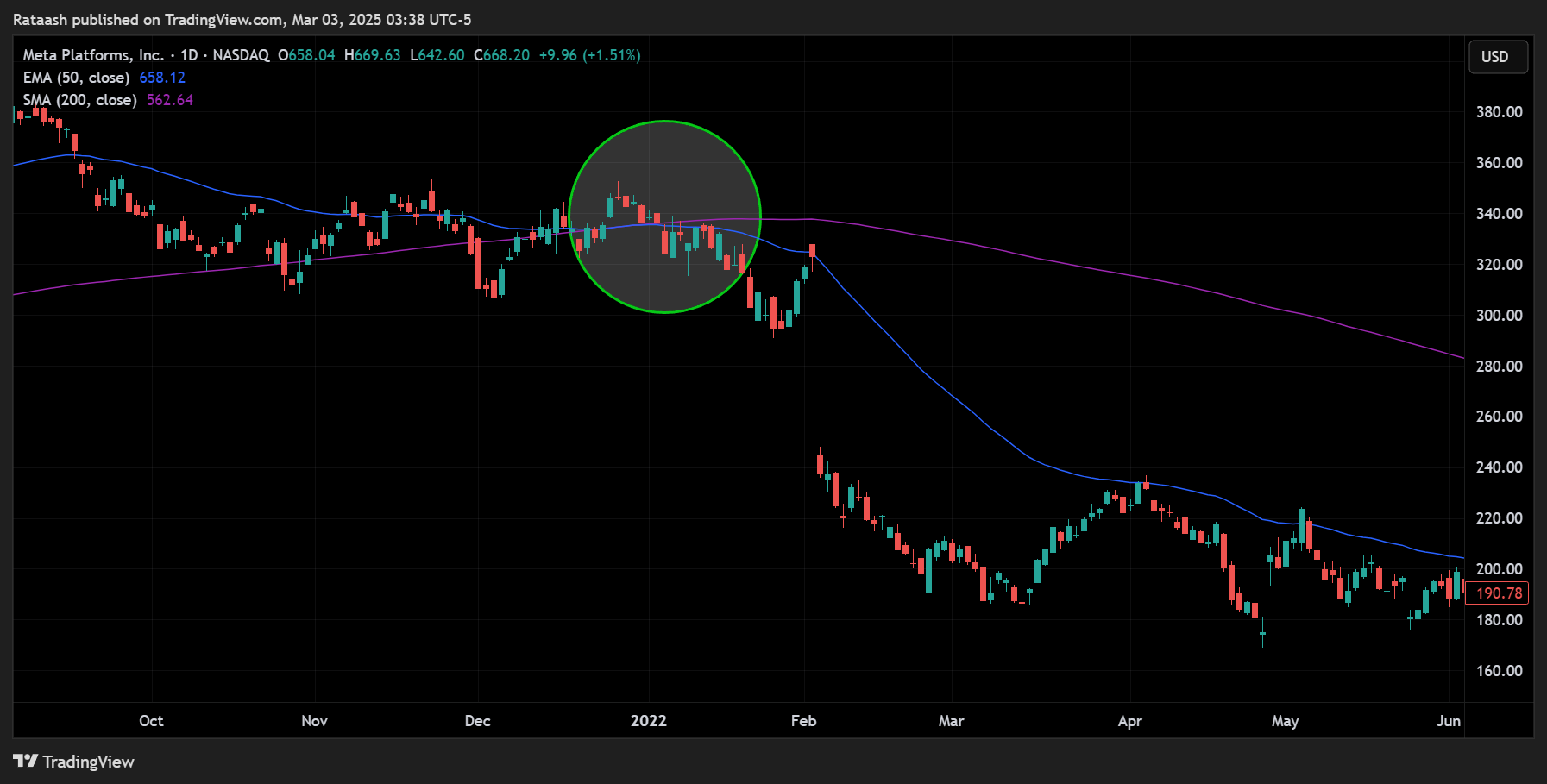Click the 2022 label on time axis
Screen dimensions: 1547x784
click(x=649, y=721)
